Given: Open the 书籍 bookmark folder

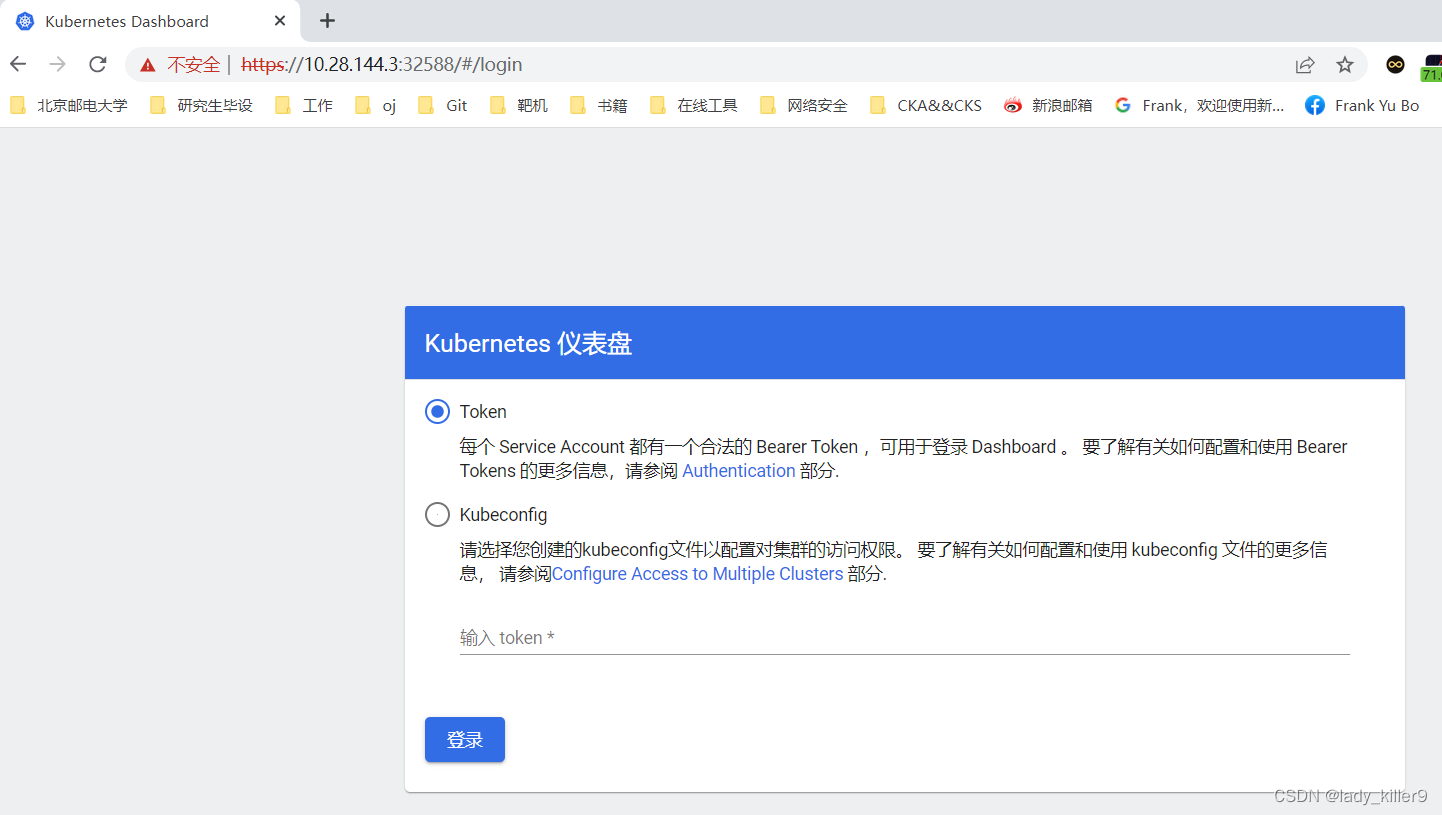Looking at the screenshot, I should point(599,105).
